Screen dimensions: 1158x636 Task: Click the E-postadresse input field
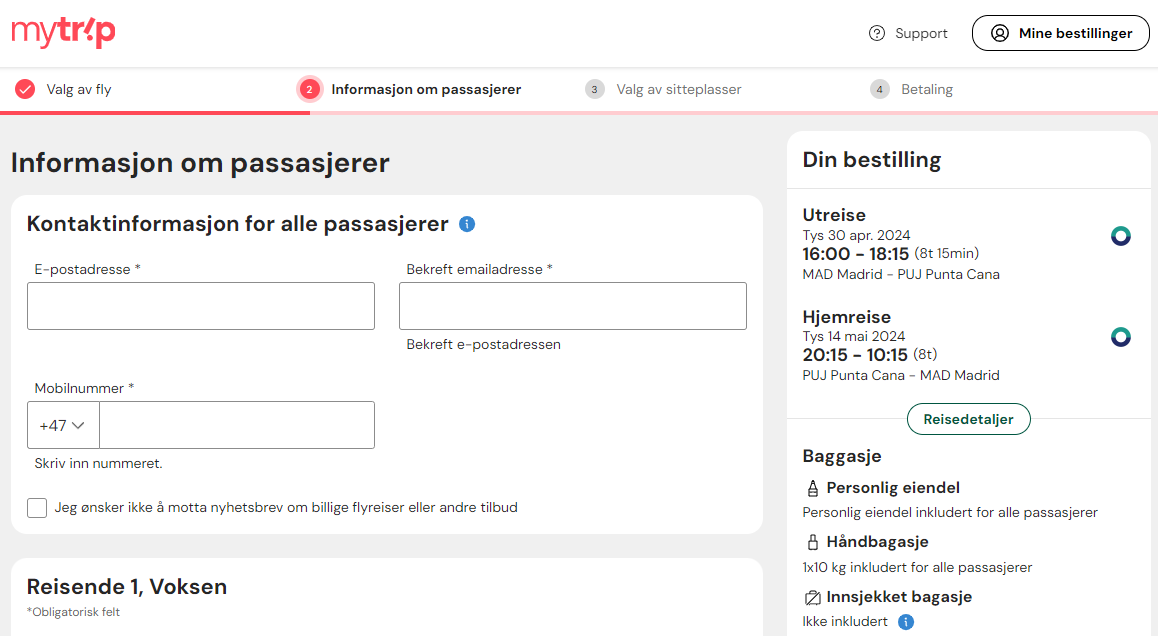(201, 306)
